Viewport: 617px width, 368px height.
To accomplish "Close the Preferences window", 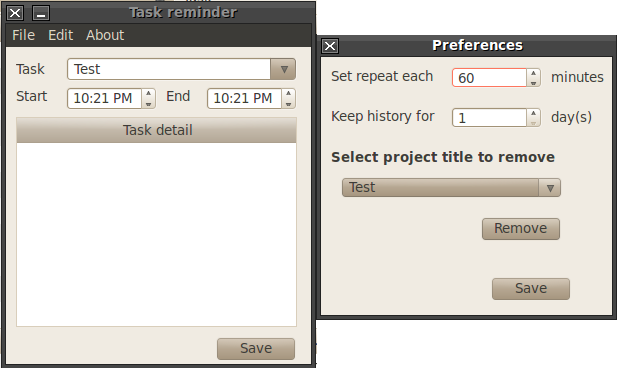I will tap(330, 46).
